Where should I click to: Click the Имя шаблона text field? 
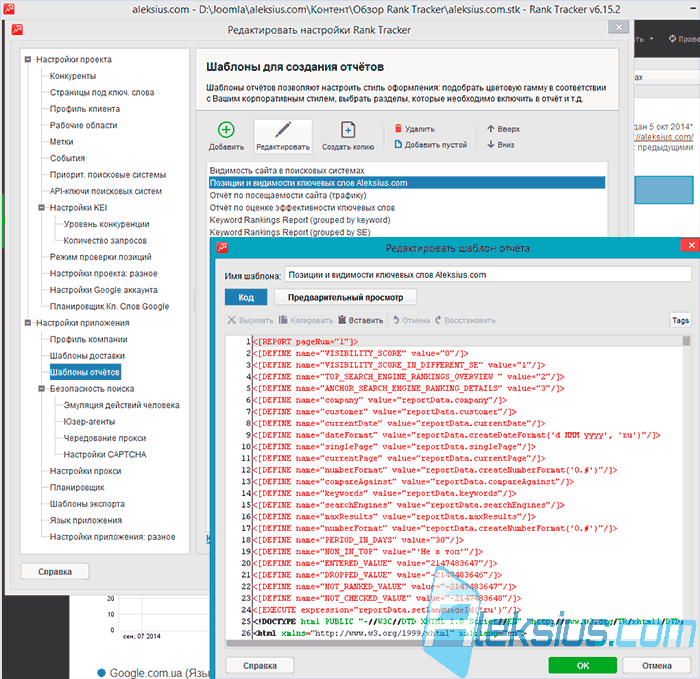(488, 275)
